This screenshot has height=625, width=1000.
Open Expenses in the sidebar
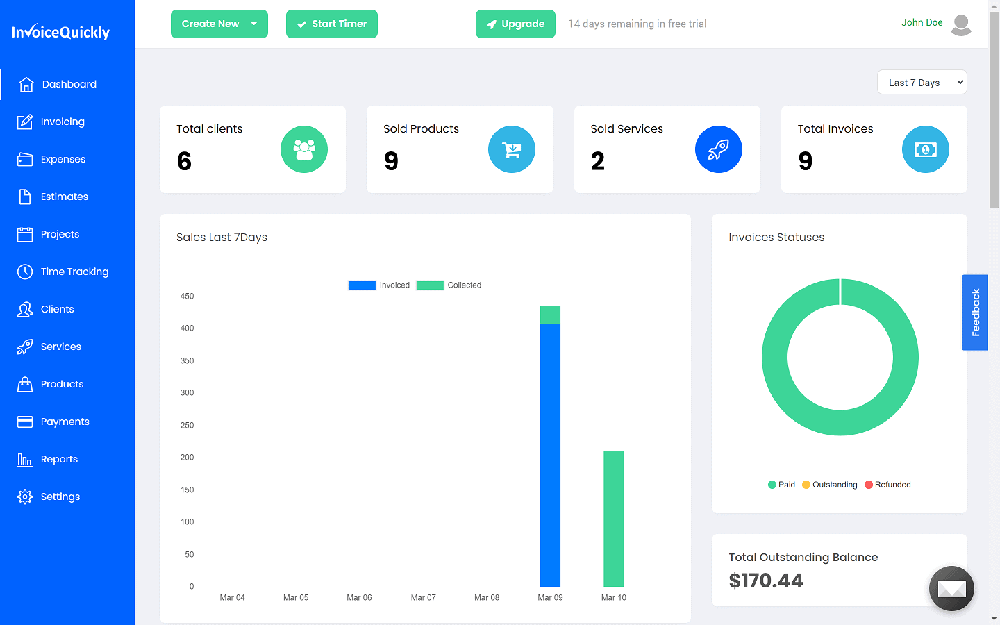click(63, 159)
